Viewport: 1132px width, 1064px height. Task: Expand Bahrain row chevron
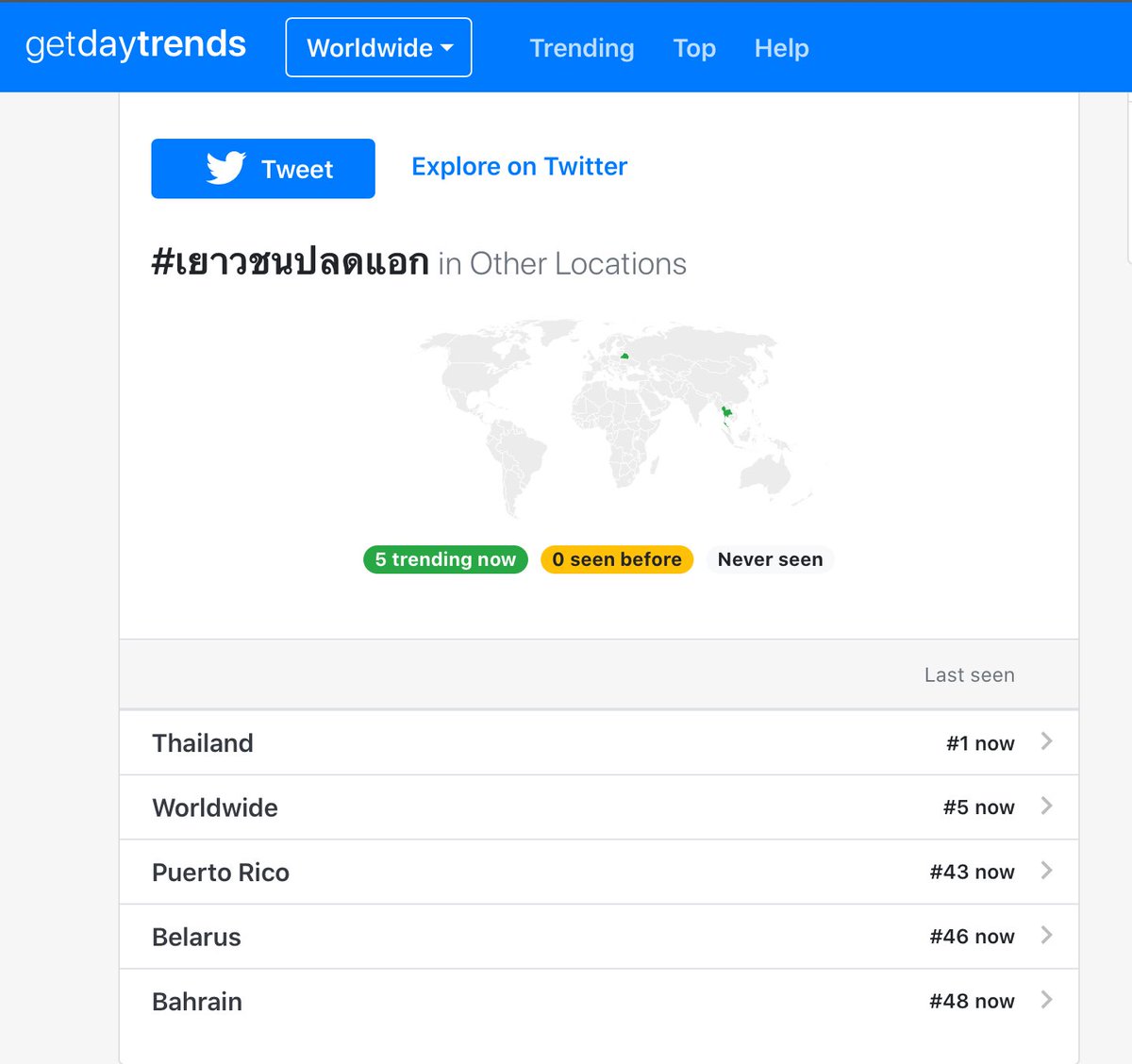pos(1046,1000)
